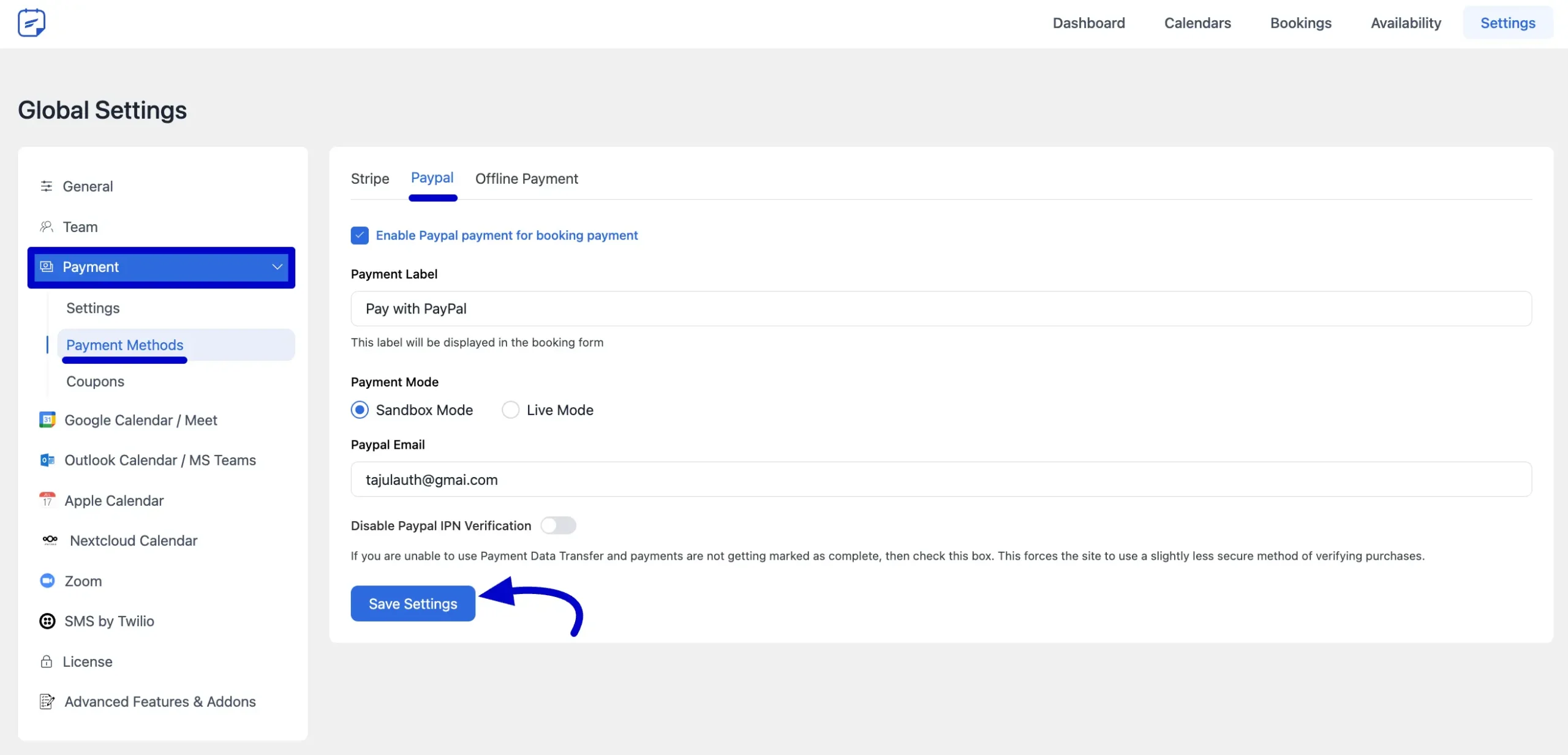Click the Enable Paypal payment label text
This screenshot has width=1568, height=755.
coord(507,235)
